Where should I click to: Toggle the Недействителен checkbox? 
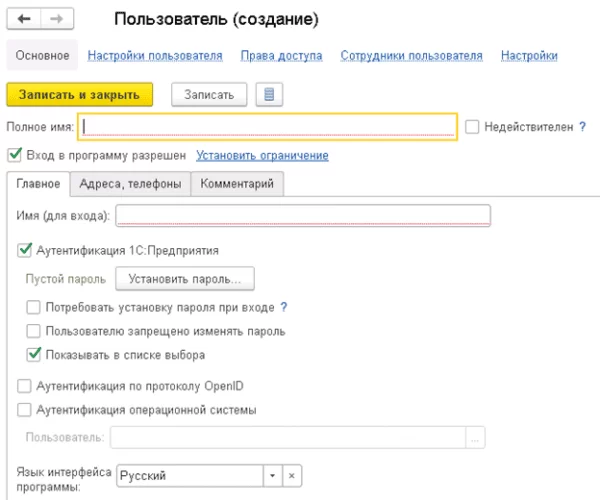(x=472, y=127)
